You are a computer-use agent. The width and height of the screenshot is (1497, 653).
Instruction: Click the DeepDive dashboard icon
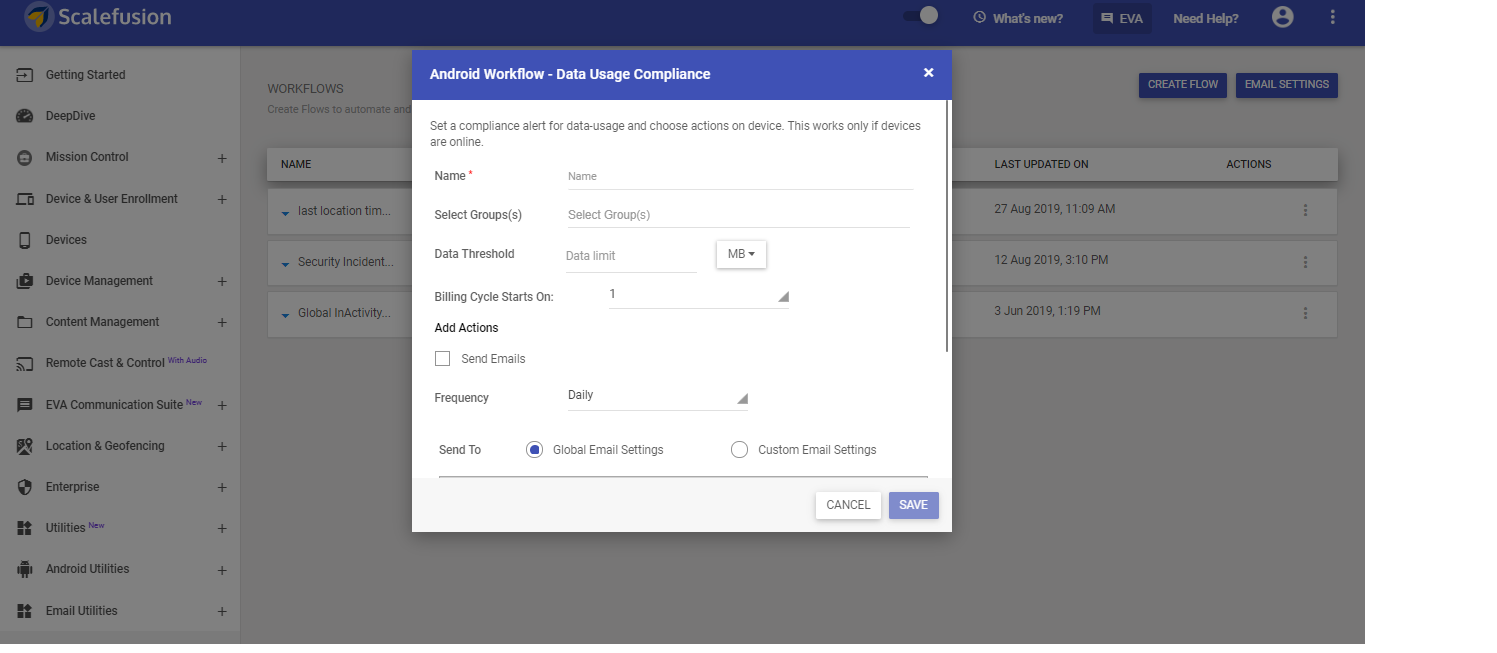coord(25,116)
